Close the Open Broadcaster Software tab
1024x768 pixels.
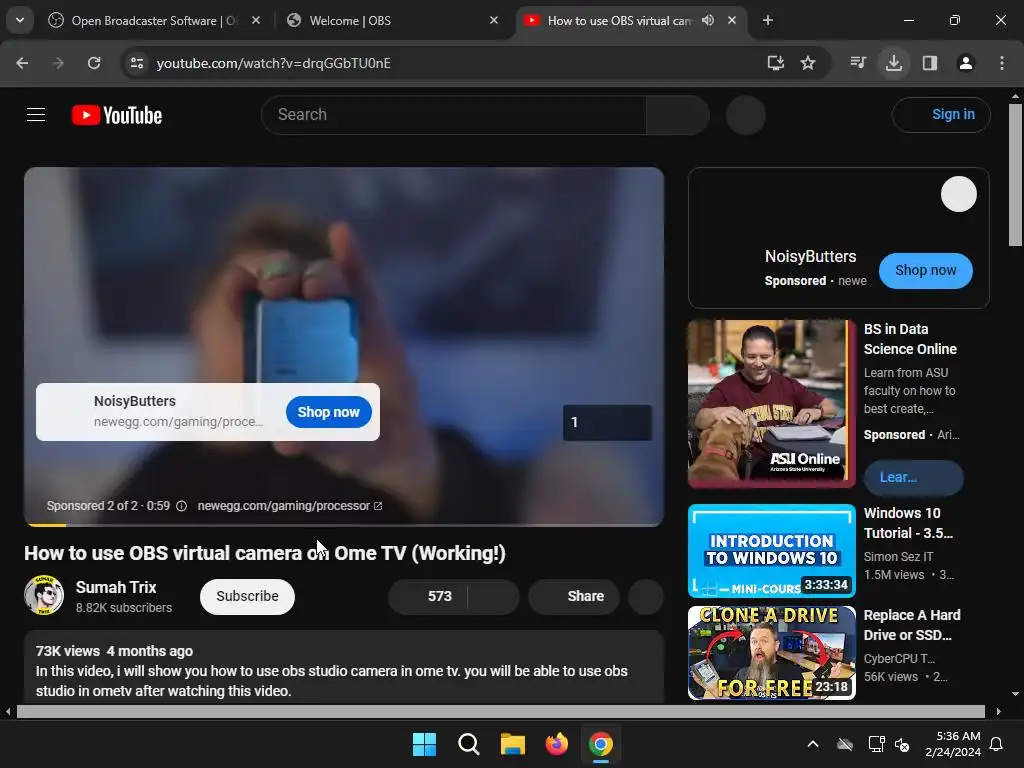click(x=256, y=20)
